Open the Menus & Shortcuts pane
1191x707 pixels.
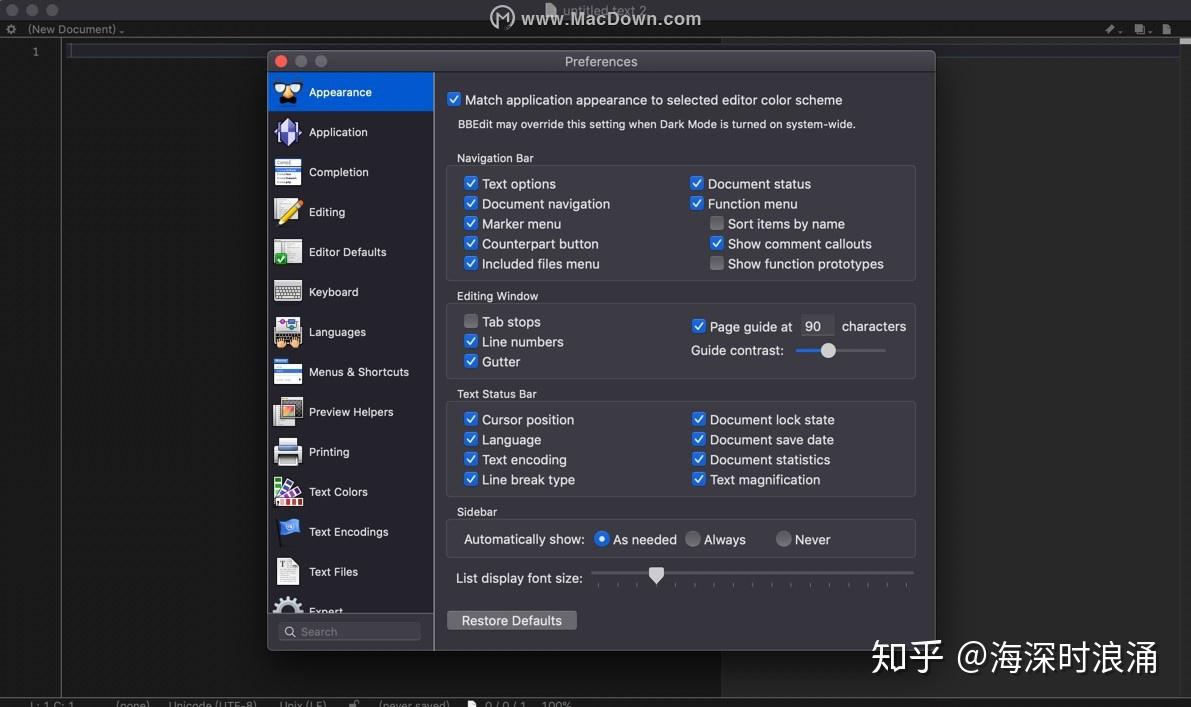[x=358, y=371]
